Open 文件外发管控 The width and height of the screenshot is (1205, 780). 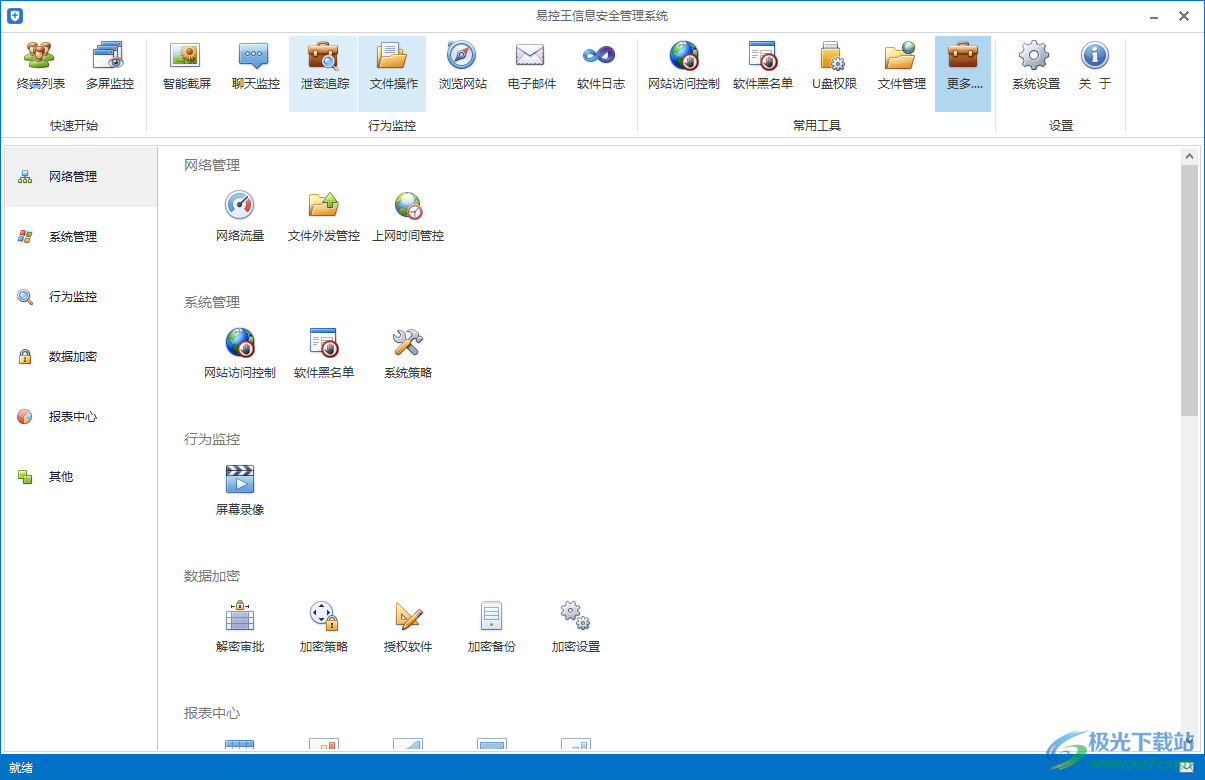click(x=324, y=216)
